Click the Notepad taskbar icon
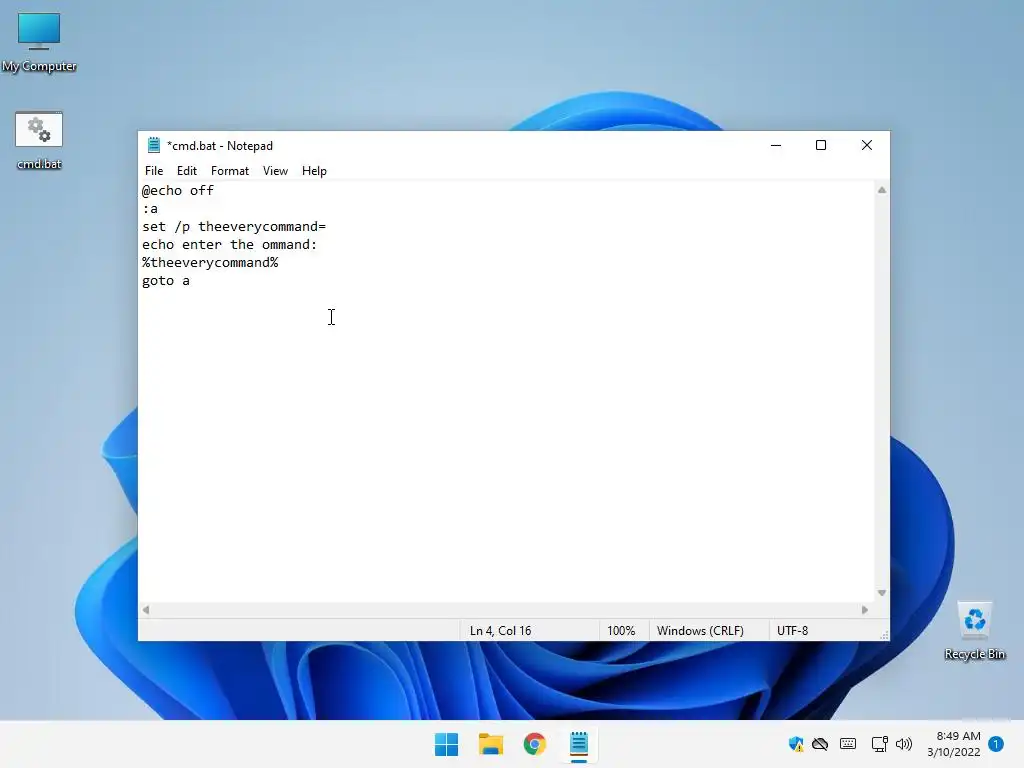Image resolution: width=1024 pixels, height=768 pixels. (579, 744)
